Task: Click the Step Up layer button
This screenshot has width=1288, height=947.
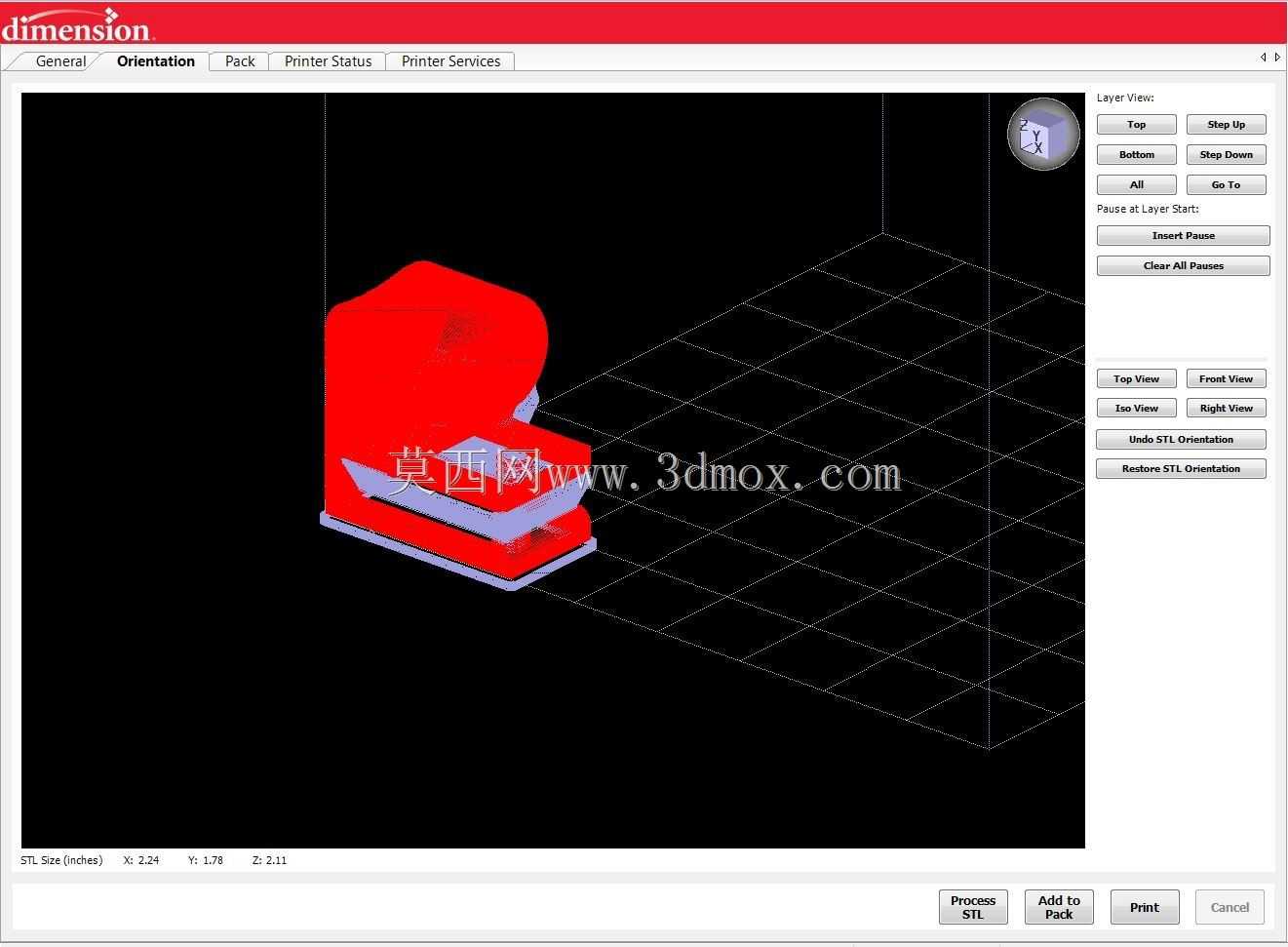Action: (x=1227, y=125)
